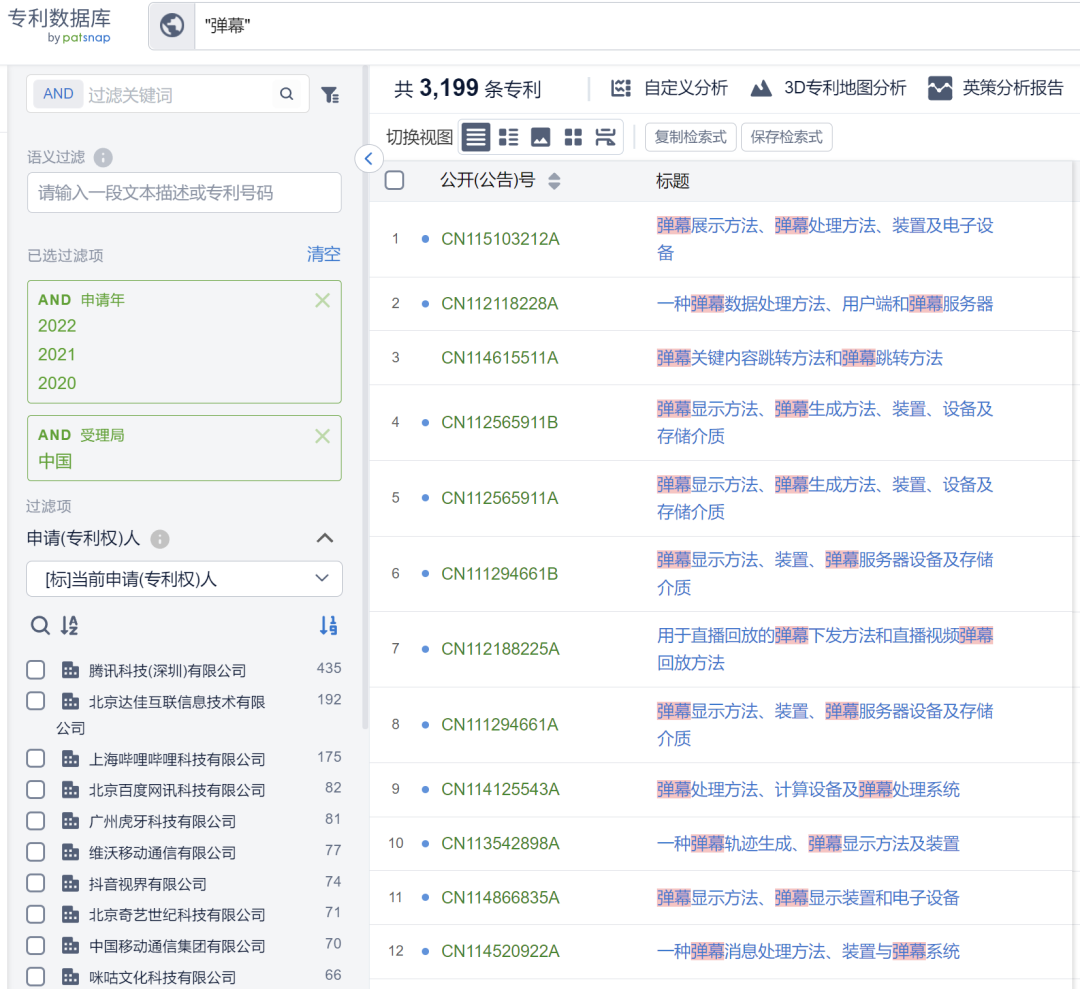Click the magnifier in the keyword filter box
This screenshot has width=1080, height=989.
click(287, 94)
